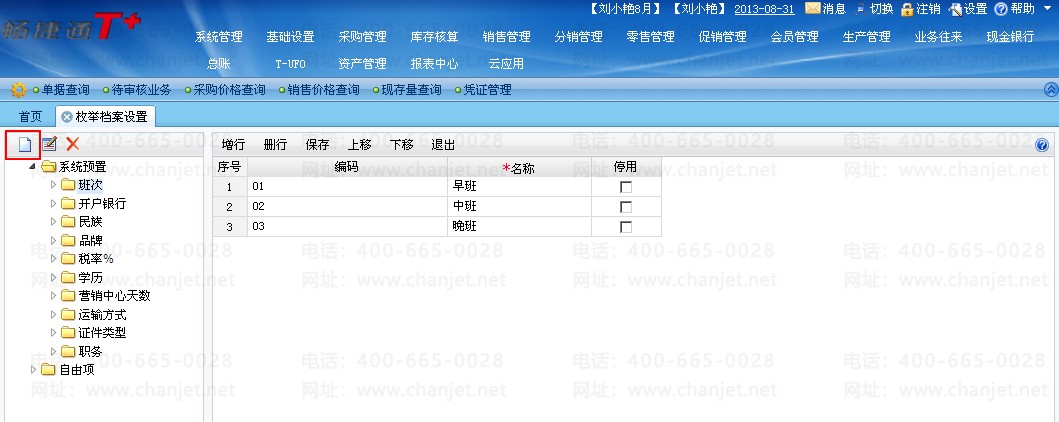Toggle 停用 checkbox for 早班 row
This screenshot has width=1059, height=422.
626,187
